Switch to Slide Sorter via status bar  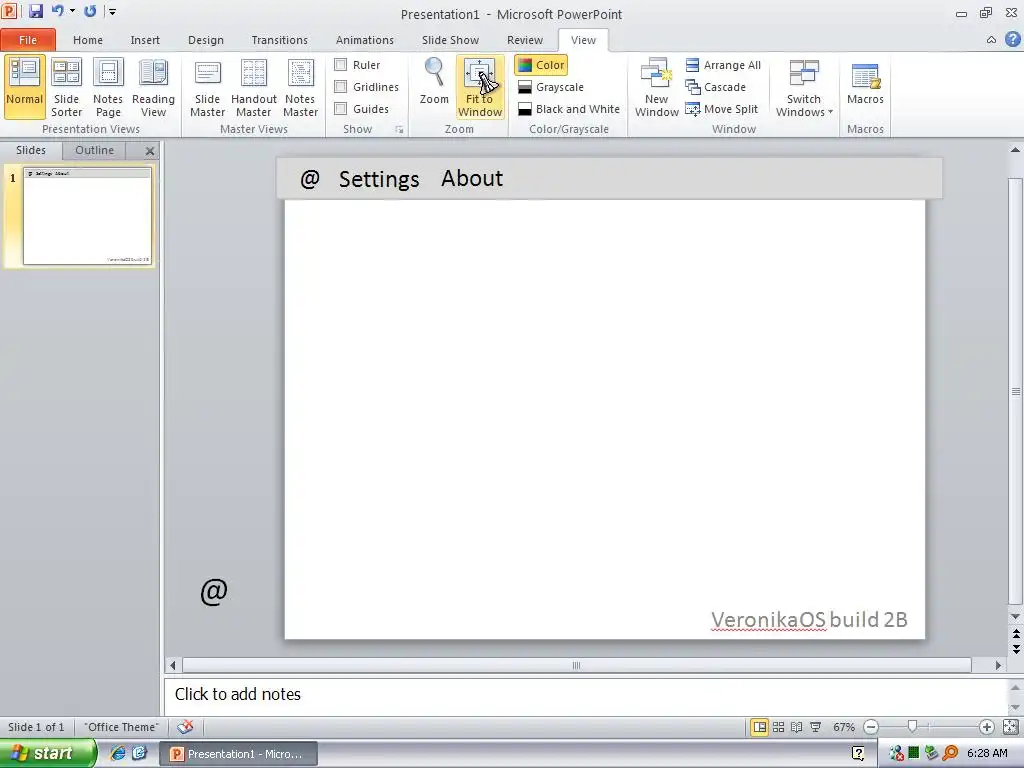tap(778, 727)
